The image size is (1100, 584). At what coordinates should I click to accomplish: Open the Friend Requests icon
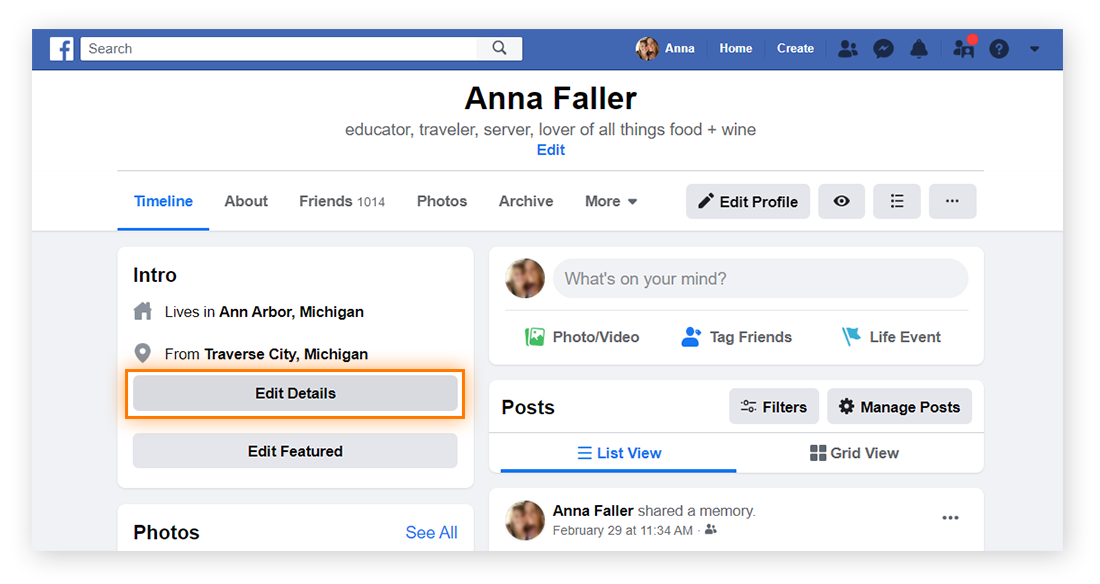coord(847,48)
